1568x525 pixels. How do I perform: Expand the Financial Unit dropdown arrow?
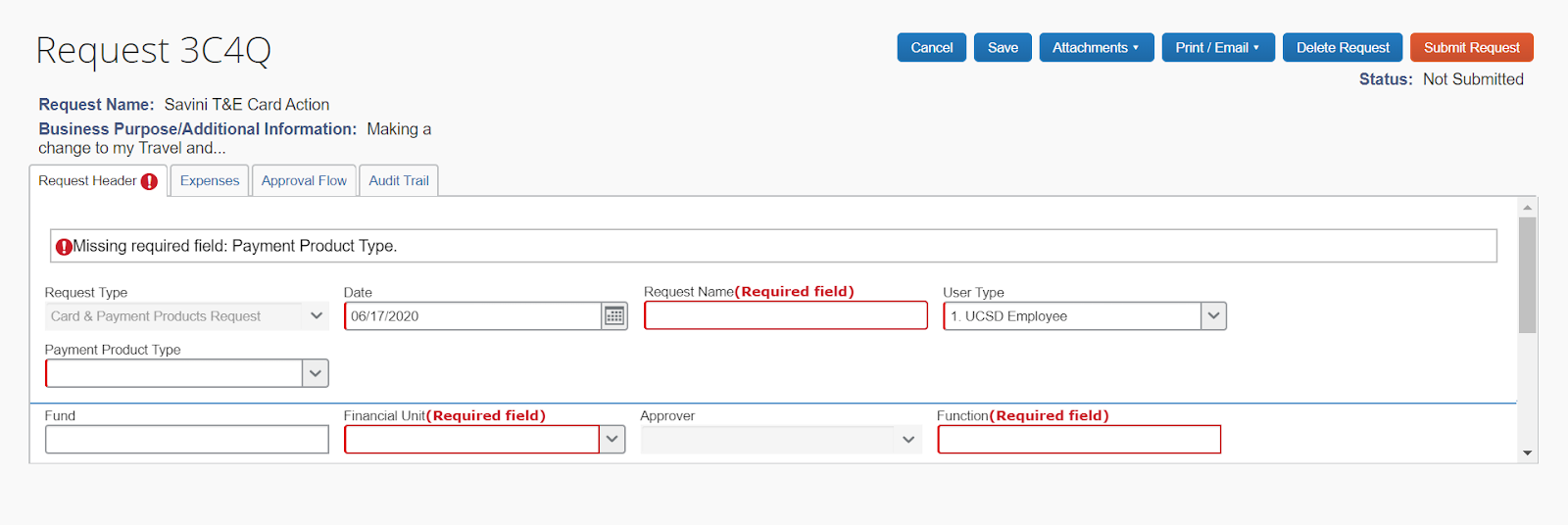tap(612, 440)
